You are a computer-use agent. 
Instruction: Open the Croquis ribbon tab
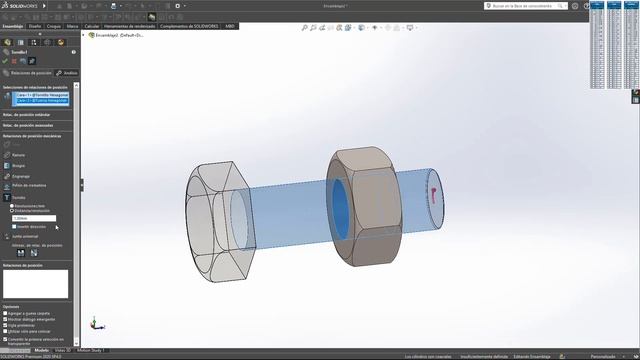(53, 26)
